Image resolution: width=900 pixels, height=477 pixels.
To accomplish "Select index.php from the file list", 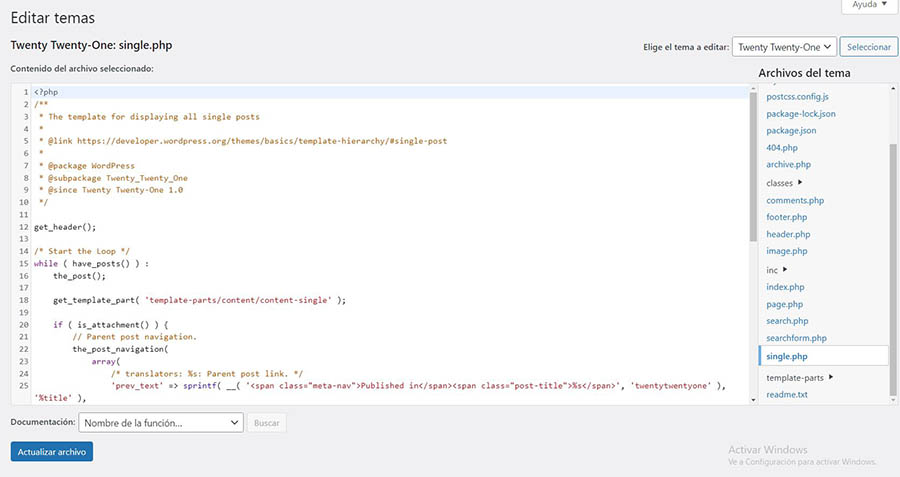I will pyautogui.click(x=785, y=287).
